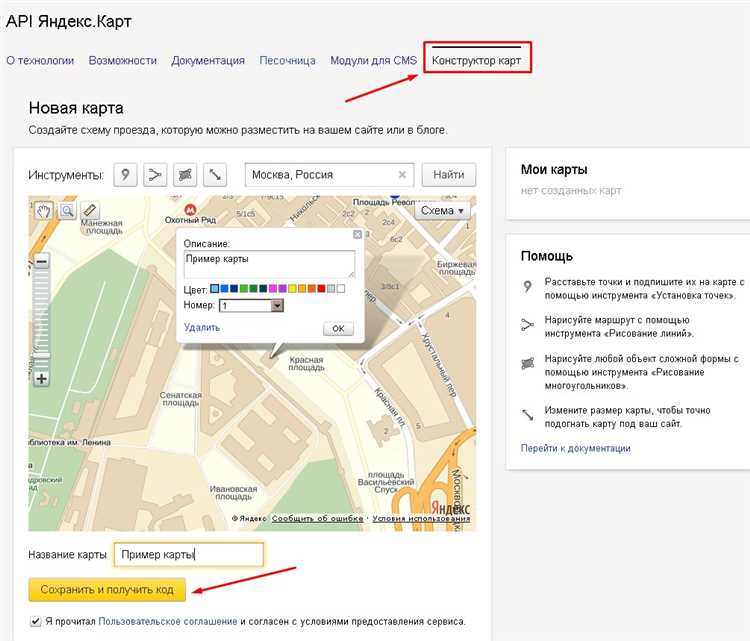Click the Сенатская площадь map label
The width and height of the screenshot is (750, 641).
[x=181, y=399]
